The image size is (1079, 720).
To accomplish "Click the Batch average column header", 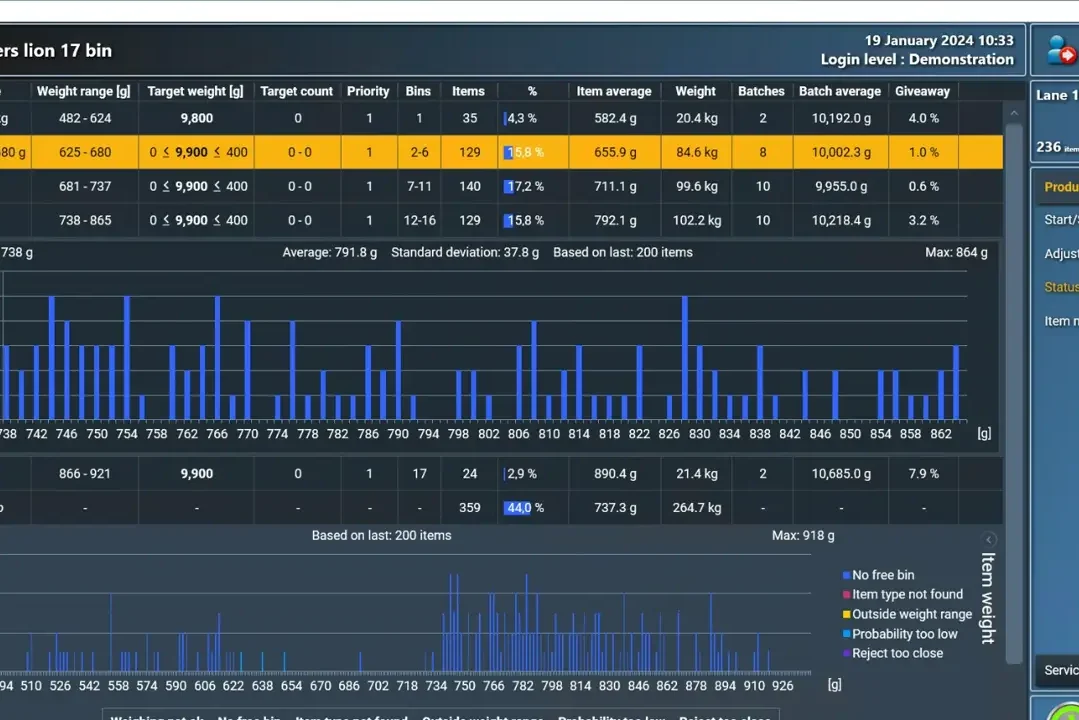I will (x=839, y=91).
